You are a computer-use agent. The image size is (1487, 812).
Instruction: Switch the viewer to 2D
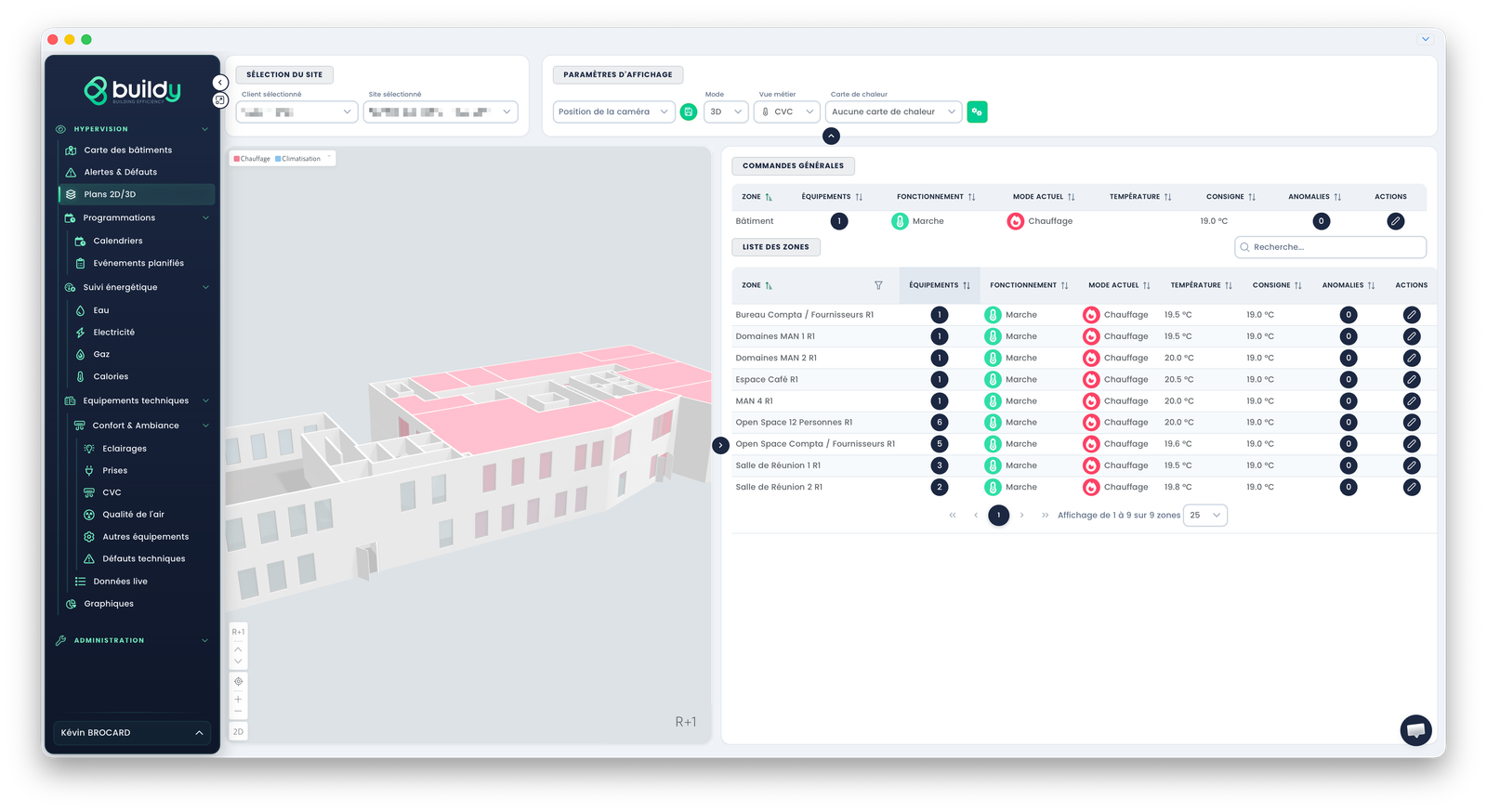[238, 732]
